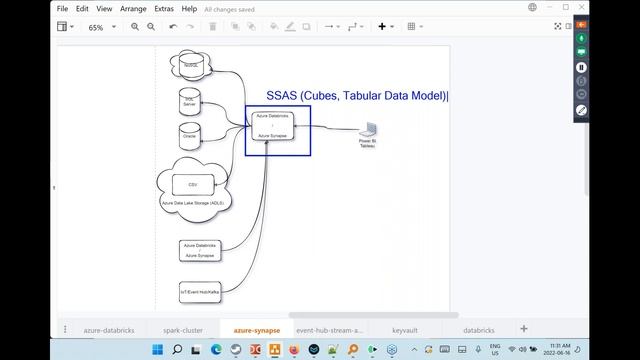Click the language globe icon
The width and height of the screenshot is (640, 360).
[x=532, y=7]
